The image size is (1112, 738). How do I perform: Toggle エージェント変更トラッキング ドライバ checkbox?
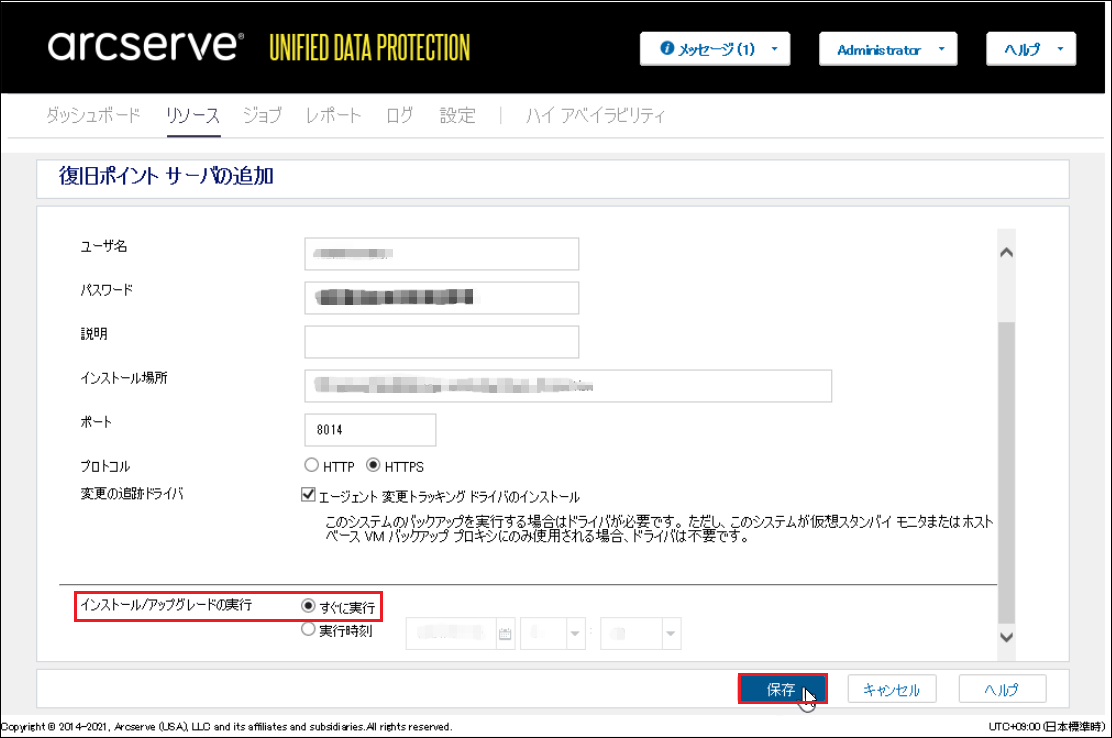click(x=308, y=495)
